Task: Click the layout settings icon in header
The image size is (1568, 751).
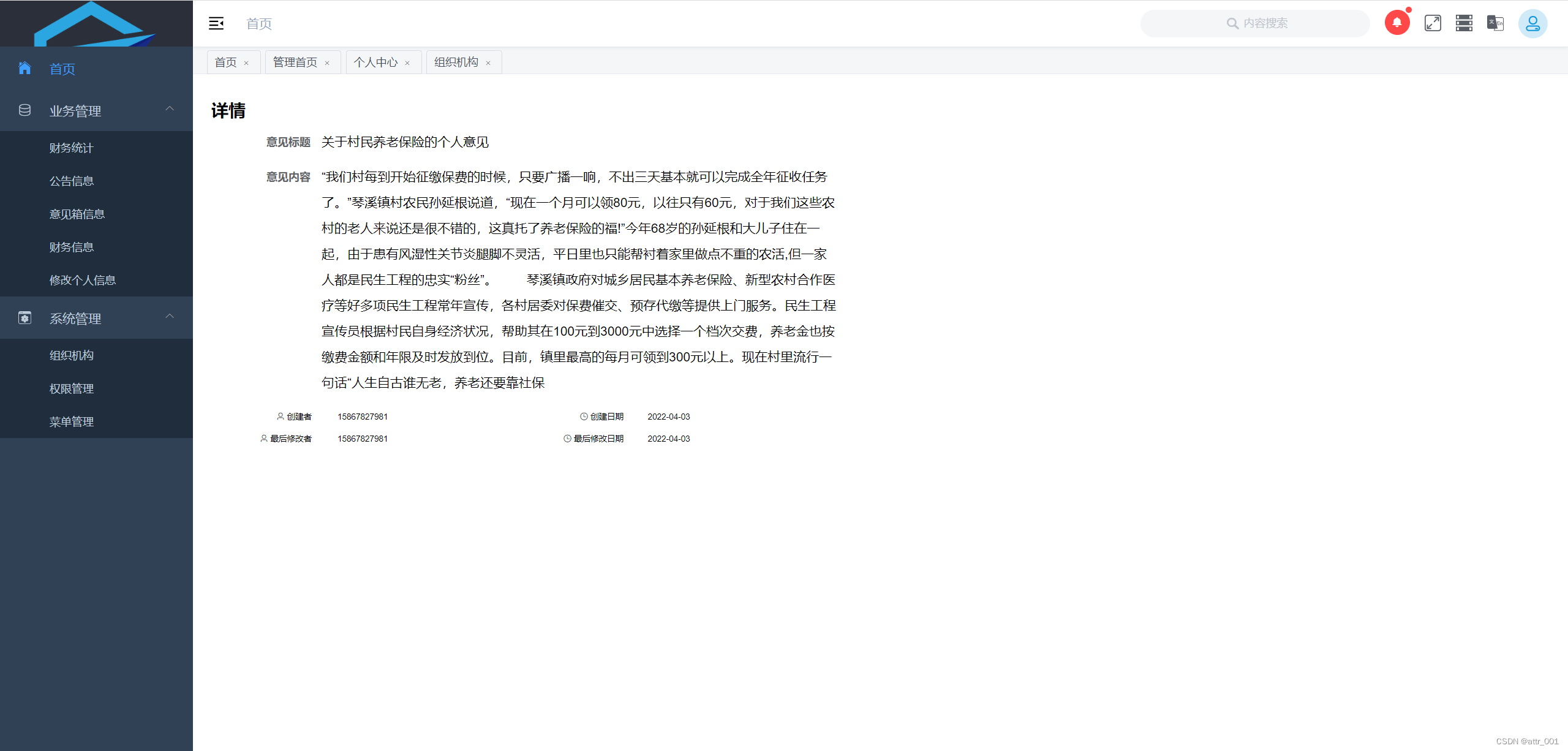Action: [1464, 23]
